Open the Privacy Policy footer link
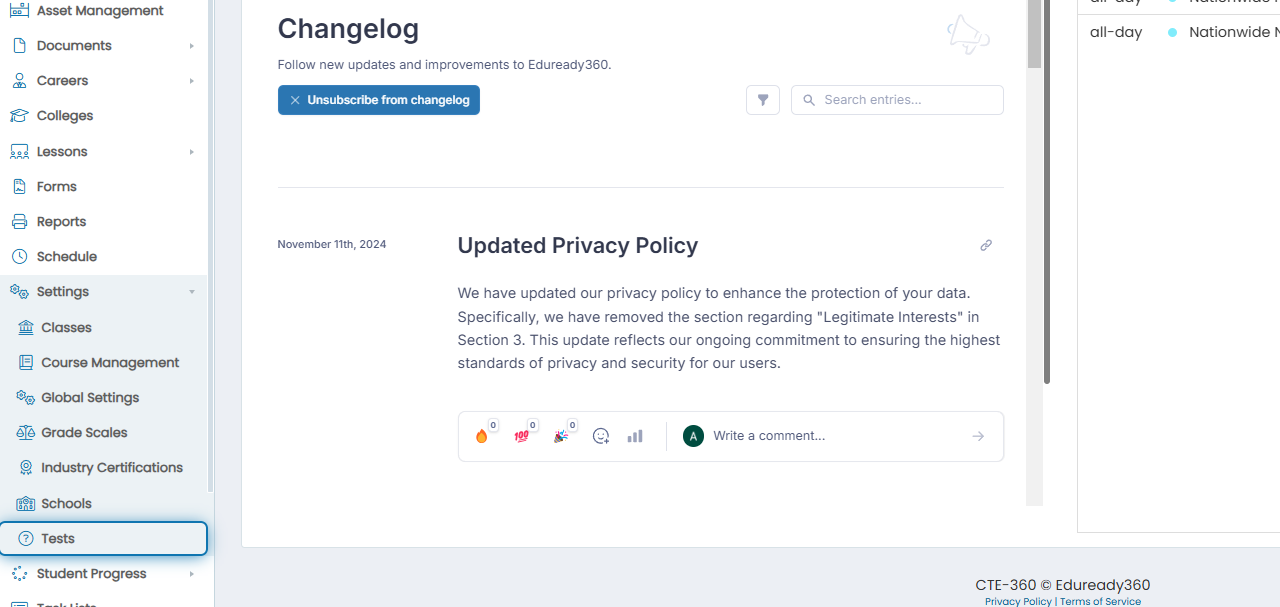 pos(1018,601)
